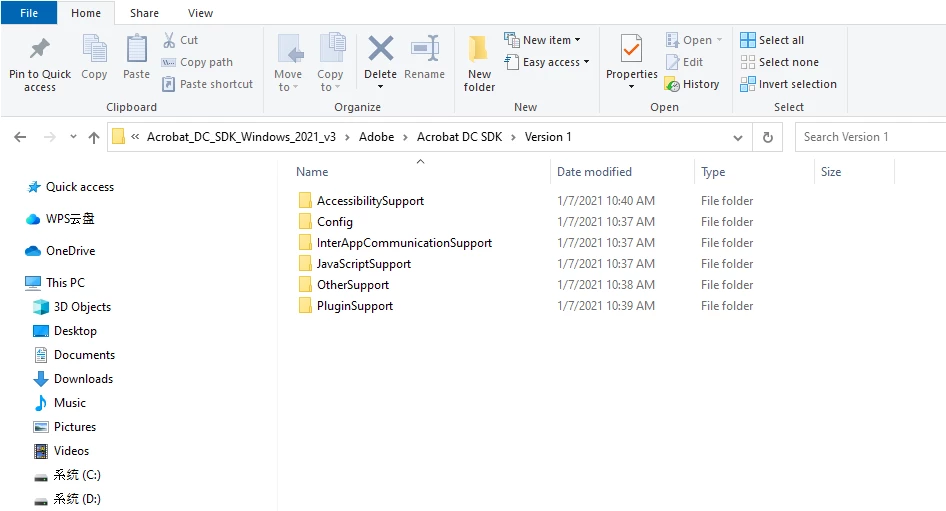Click chevron after Acrobat DC SDK breadcrumb
The image size is (946, 511).
(x=513, y=137)
